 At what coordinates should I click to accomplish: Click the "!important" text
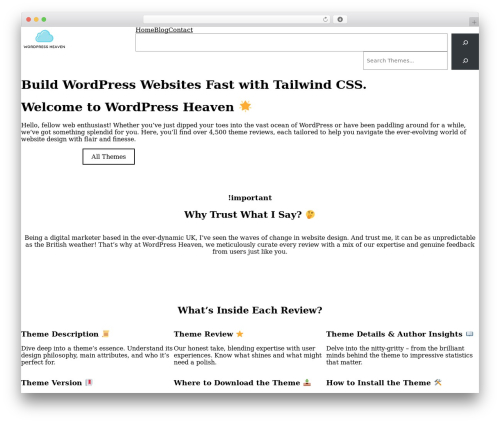[x=250, y=198]
